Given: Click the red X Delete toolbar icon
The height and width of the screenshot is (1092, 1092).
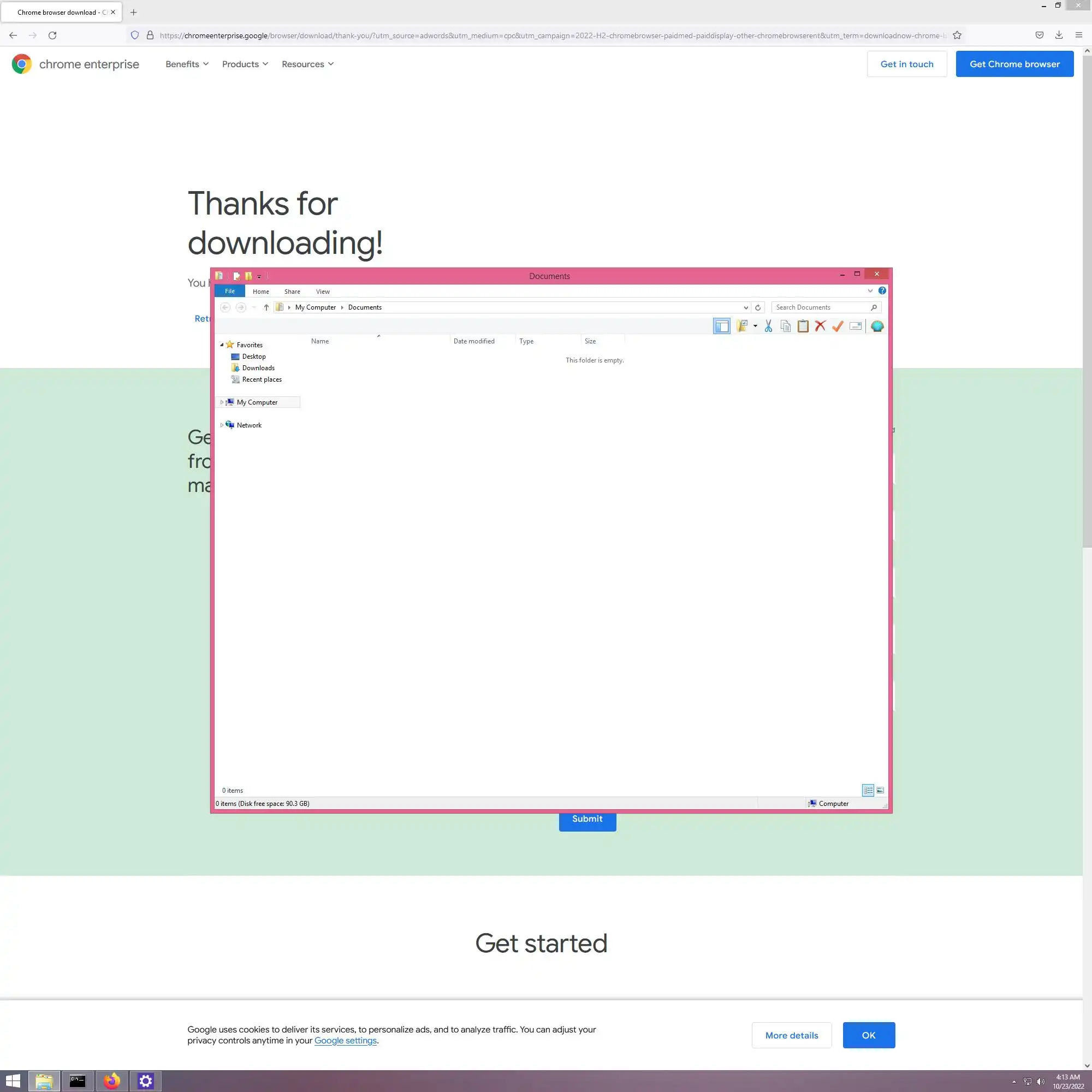Looking at the screenshot, I should pyautogui.click(x=820, y=326).
